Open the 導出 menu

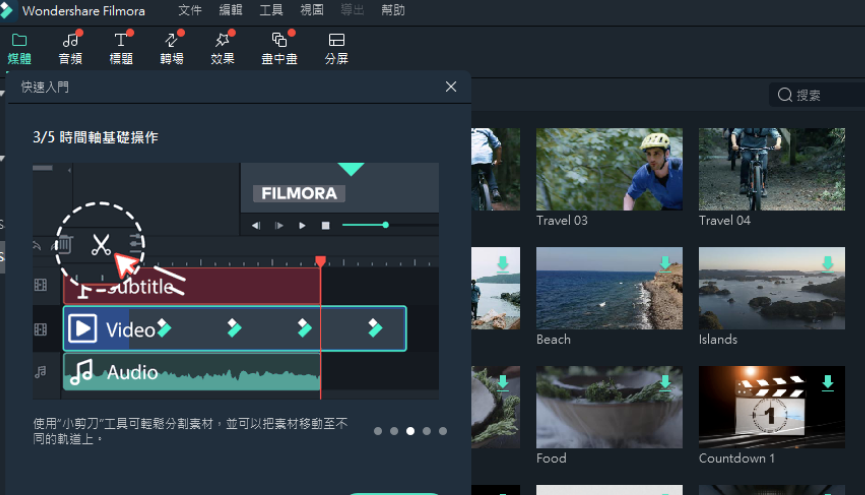[352, 10]
